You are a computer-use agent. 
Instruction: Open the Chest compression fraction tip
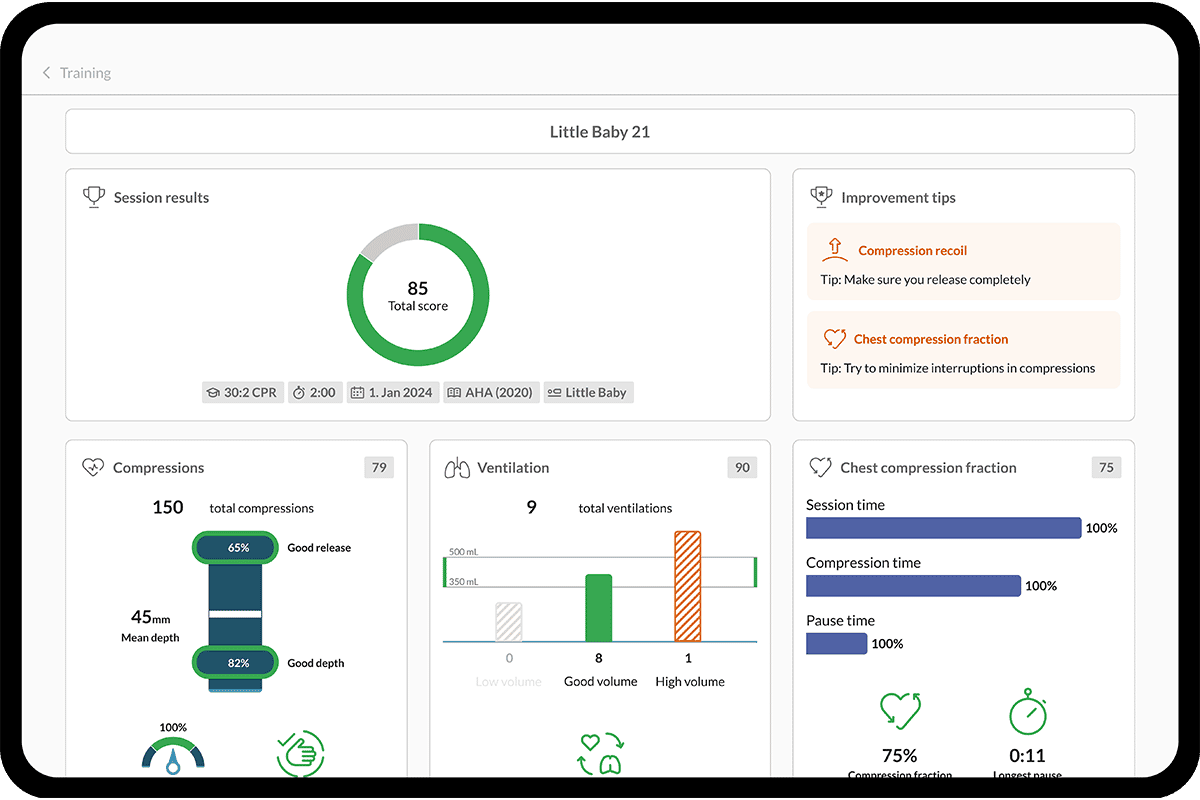pyautogui.click(x=963, y=350)
